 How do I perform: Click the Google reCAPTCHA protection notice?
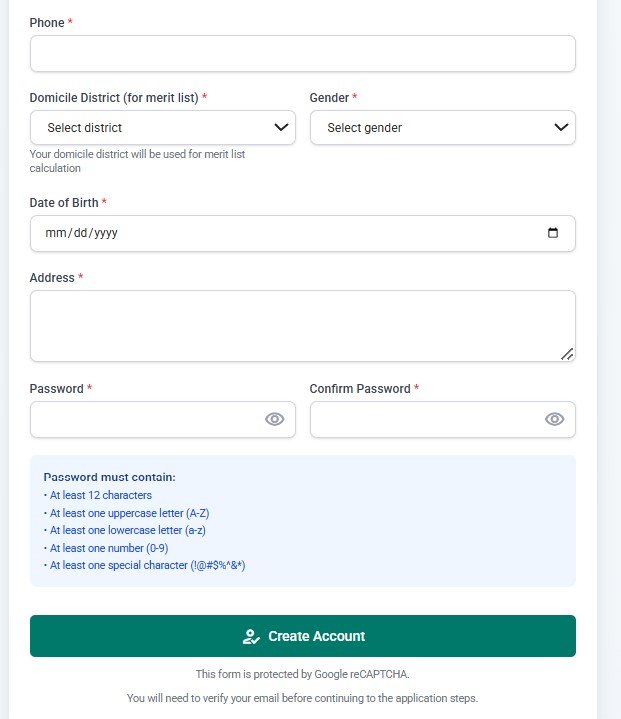(302, 674)
